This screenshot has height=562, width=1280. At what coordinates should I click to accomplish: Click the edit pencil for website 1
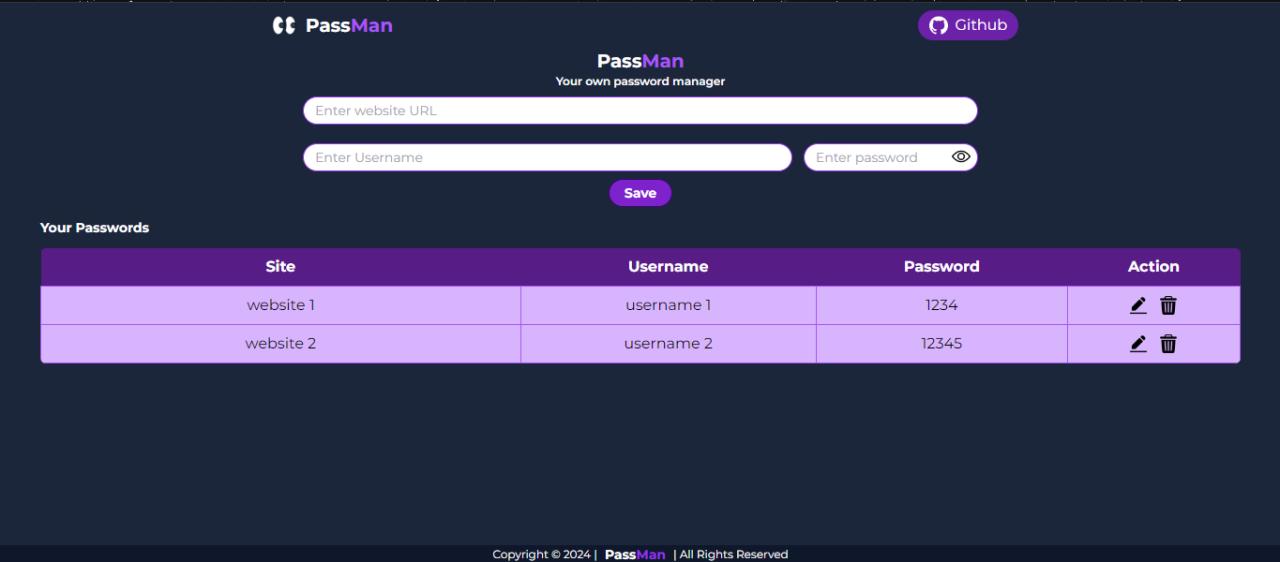pyautogui.click(x=1138, y=306)
